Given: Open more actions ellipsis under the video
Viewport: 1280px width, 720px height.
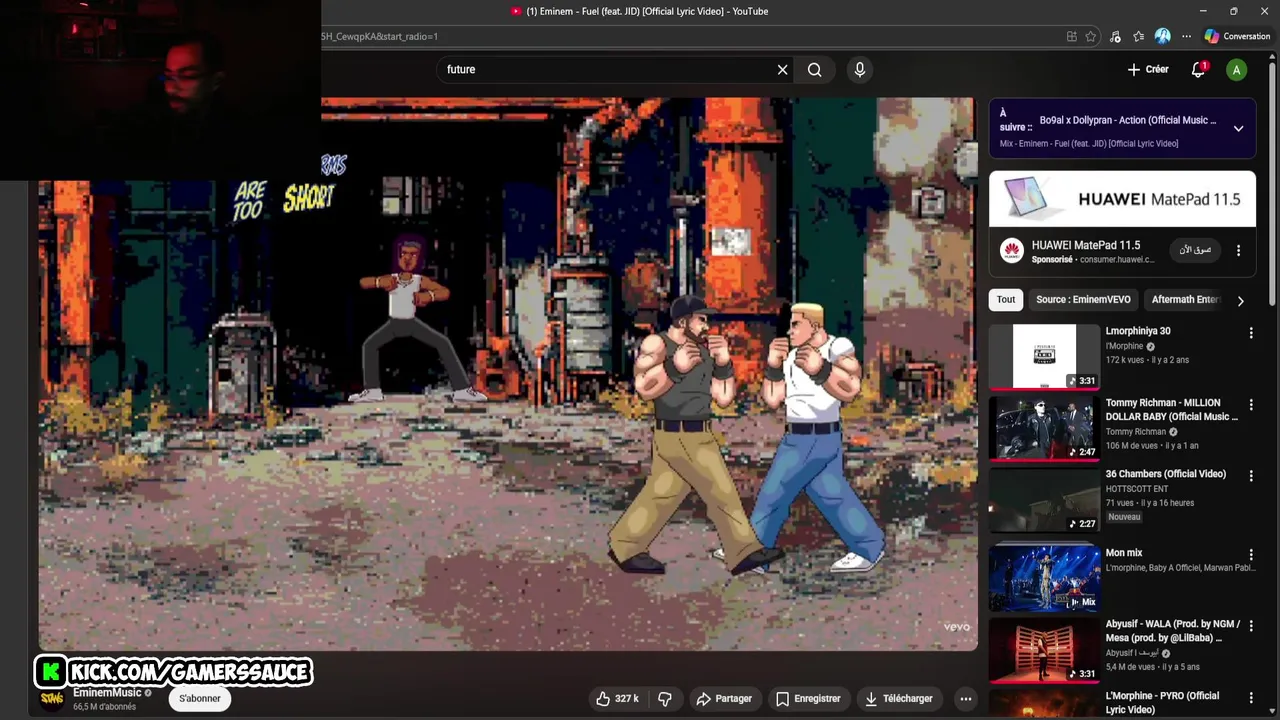Looking at the screenshot, I should [965, 699].
